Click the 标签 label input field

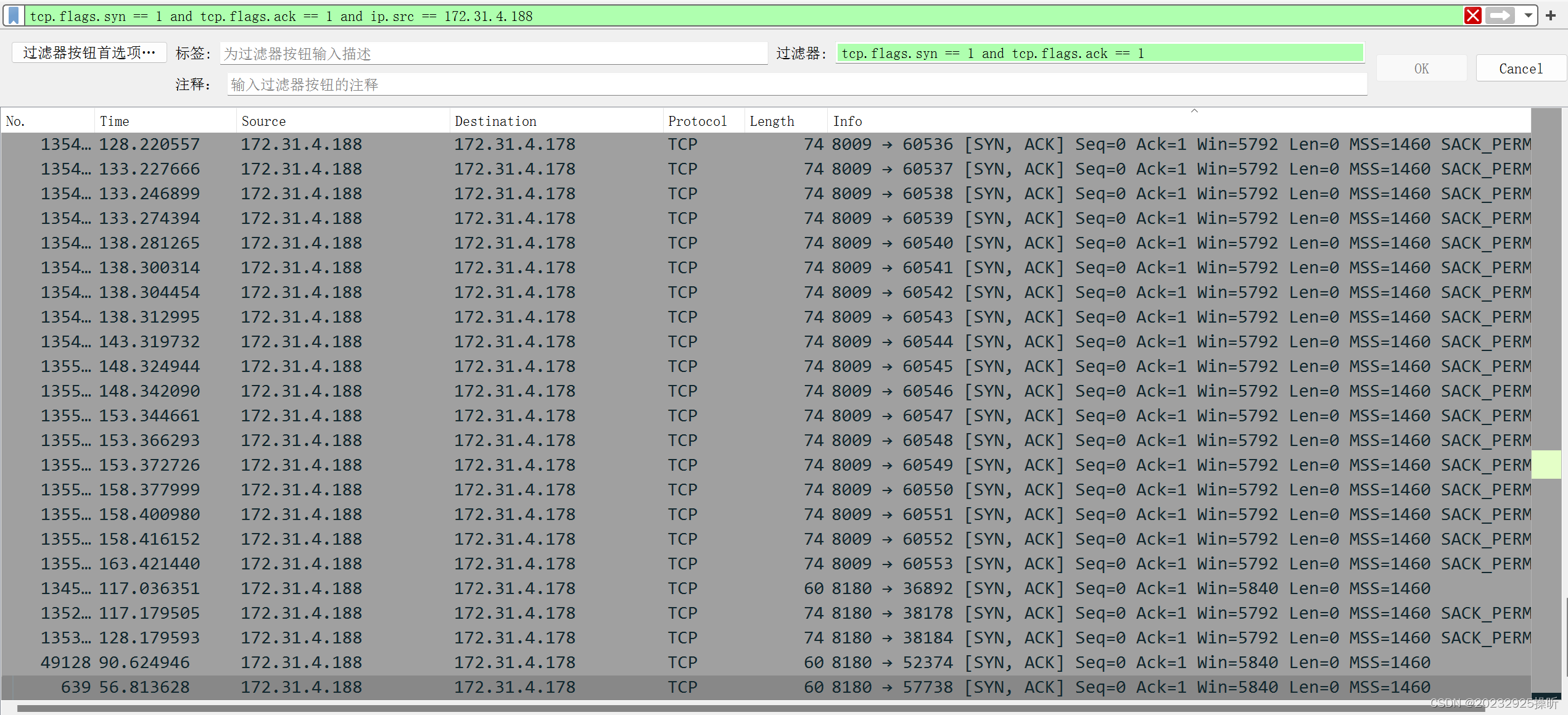[493, 54]
